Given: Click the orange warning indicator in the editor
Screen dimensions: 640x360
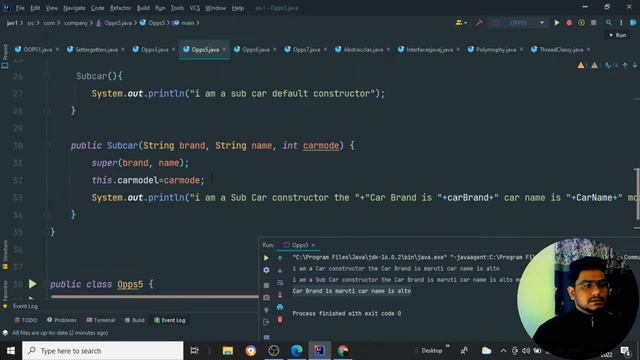Looking at the screenshot, I should (x=581, y=65).
